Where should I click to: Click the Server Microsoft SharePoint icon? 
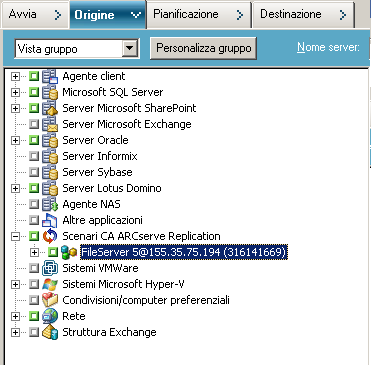50,108
